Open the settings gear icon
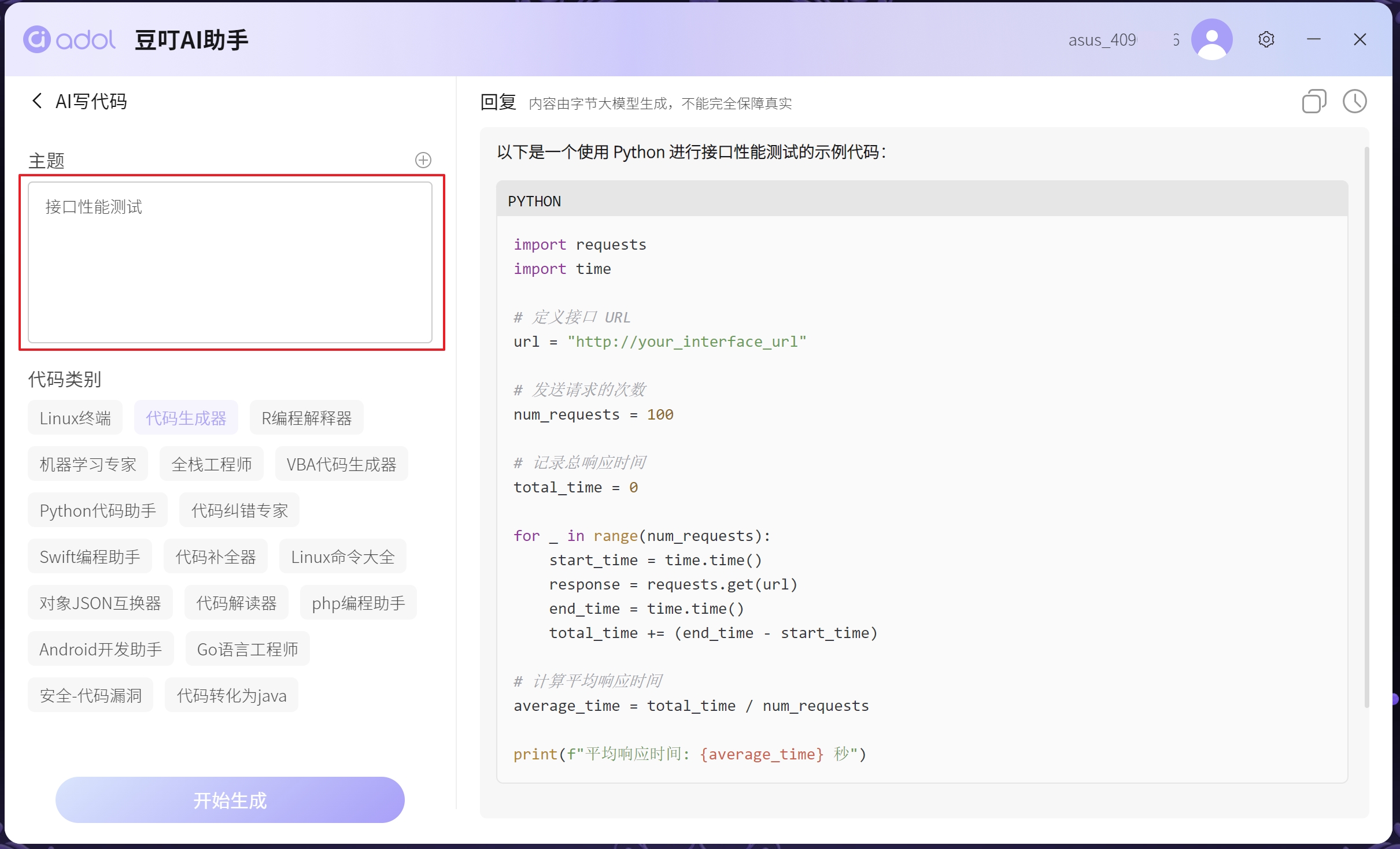The image size is (1400, 849). [1266, 39]
